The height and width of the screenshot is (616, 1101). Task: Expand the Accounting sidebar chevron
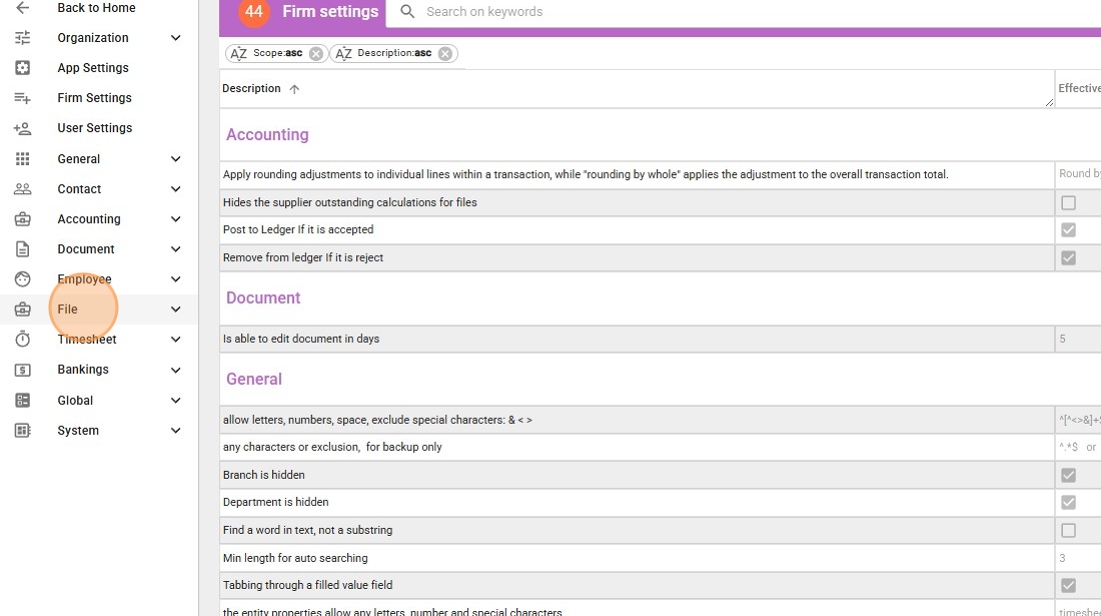click(x=176, y=219)
